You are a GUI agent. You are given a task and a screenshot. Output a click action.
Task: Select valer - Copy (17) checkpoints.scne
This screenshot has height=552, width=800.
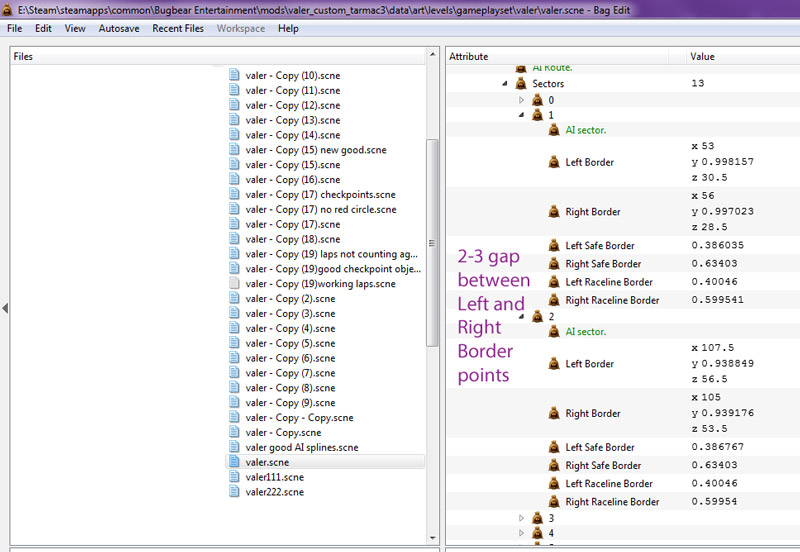[320, 194]
